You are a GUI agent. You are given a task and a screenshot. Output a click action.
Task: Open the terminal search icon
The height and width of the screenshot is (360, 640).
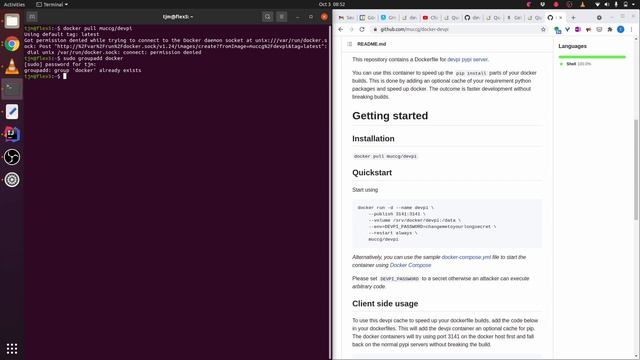pos(267,17)
